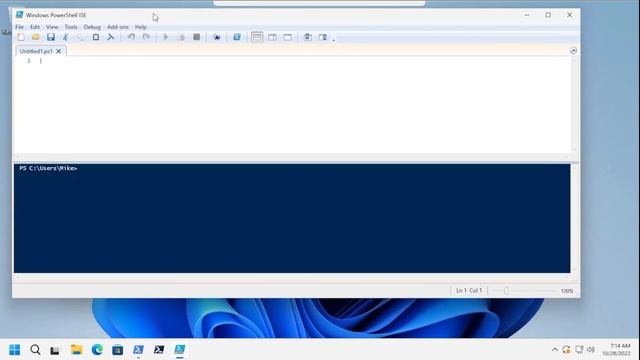Adjust the zoom slider in the status bar
Image resolution: width=640 pixels, height=360 pixels.
coord(506,291)
